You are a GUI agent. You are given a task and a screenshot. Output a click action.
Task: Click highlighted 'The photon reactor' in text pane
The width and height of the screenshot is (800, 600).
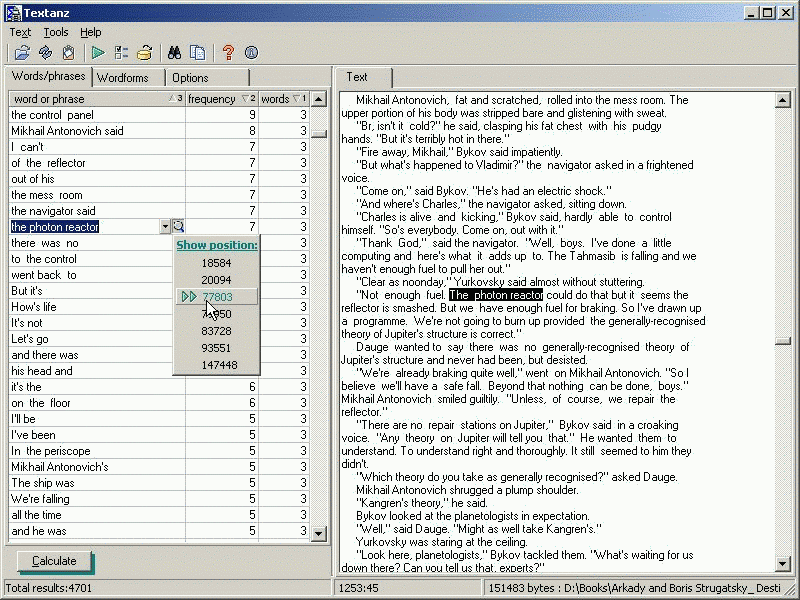tap(495, 295)
